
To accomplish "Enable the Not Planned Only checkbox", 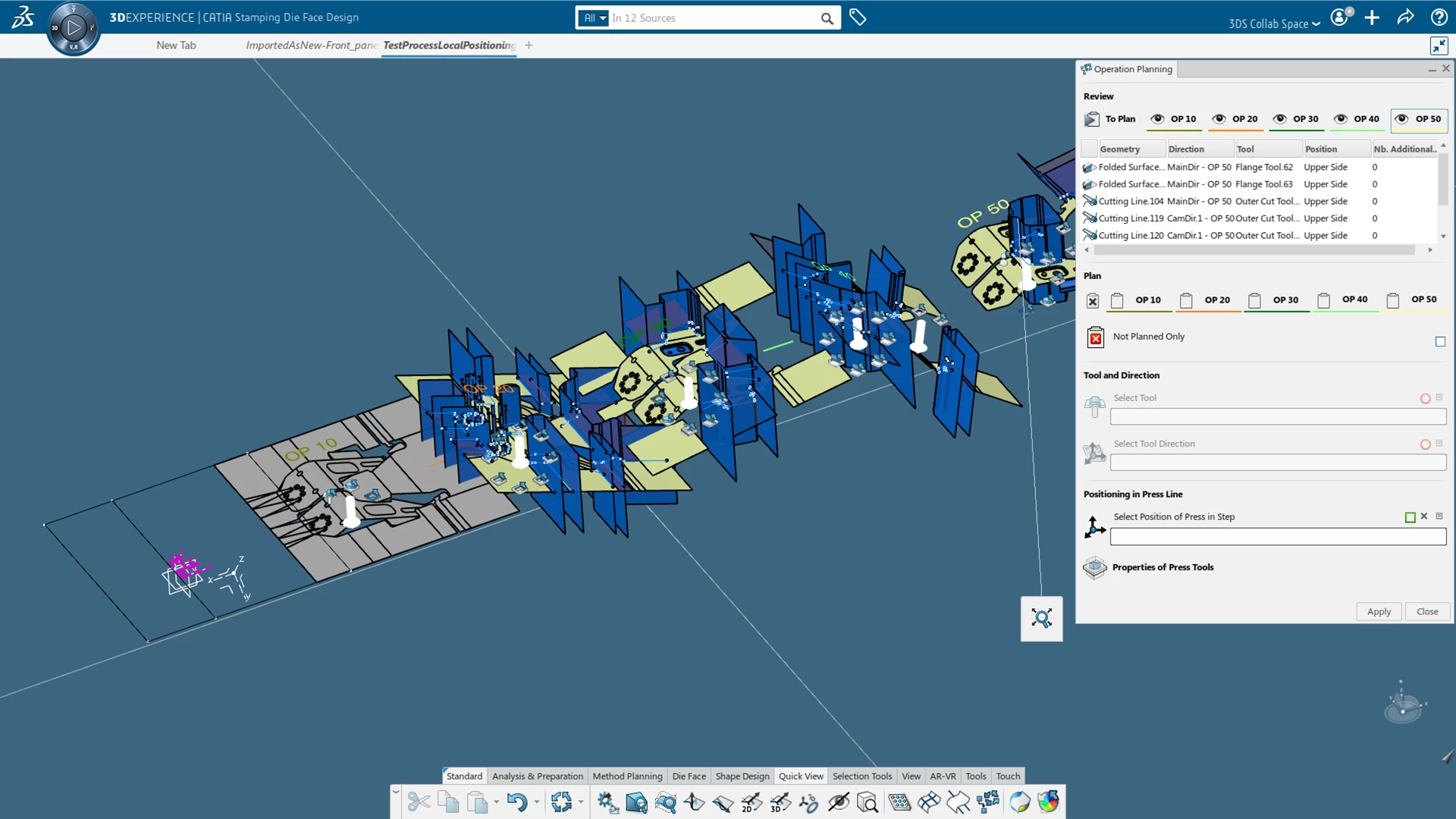I will click(x=1440, y=341).
